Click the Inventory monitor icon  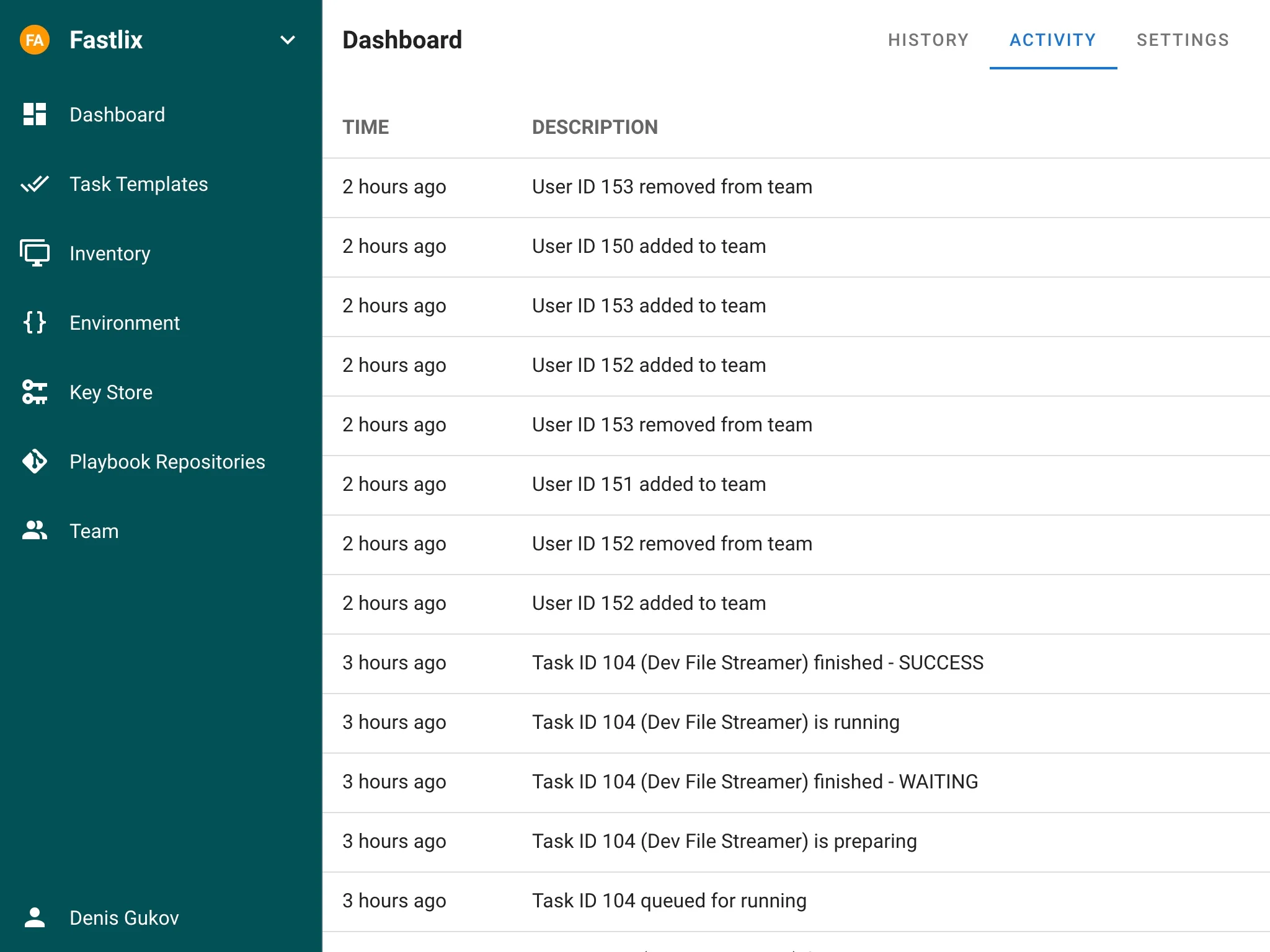tap(35, 253)
